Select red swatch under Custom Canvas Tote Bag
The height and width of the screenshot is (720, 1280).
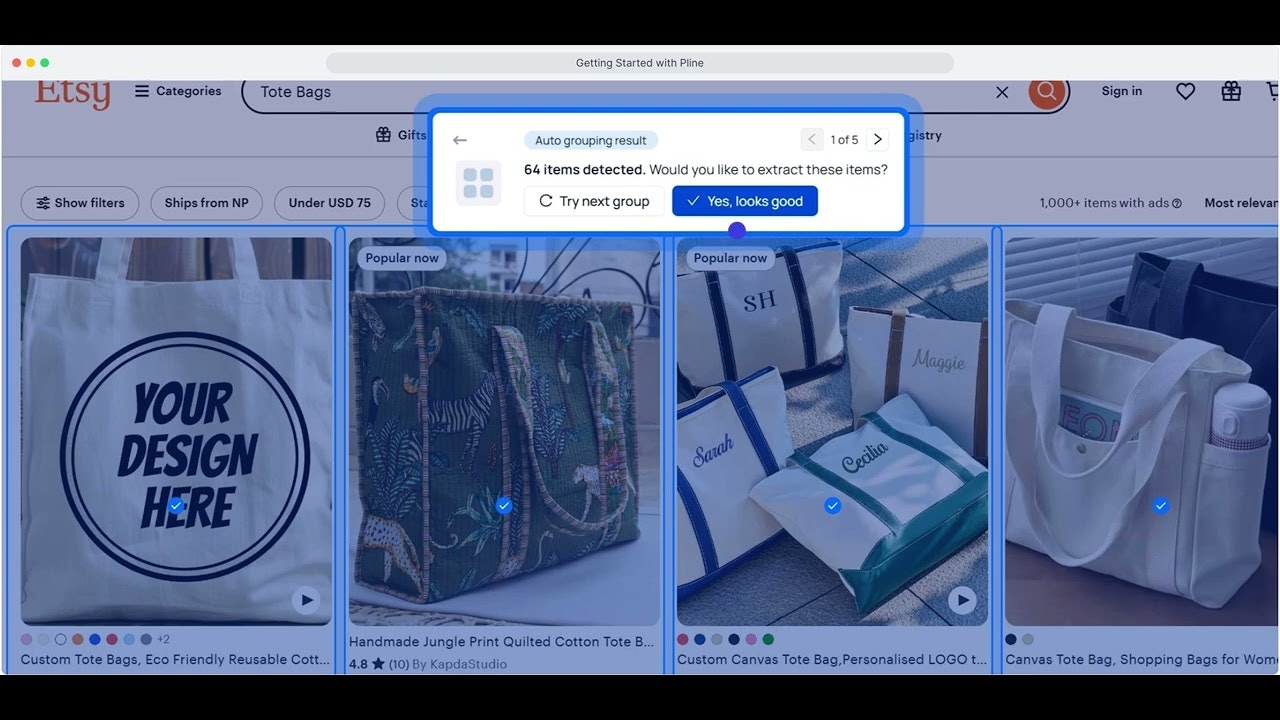(x=683, y=639)
